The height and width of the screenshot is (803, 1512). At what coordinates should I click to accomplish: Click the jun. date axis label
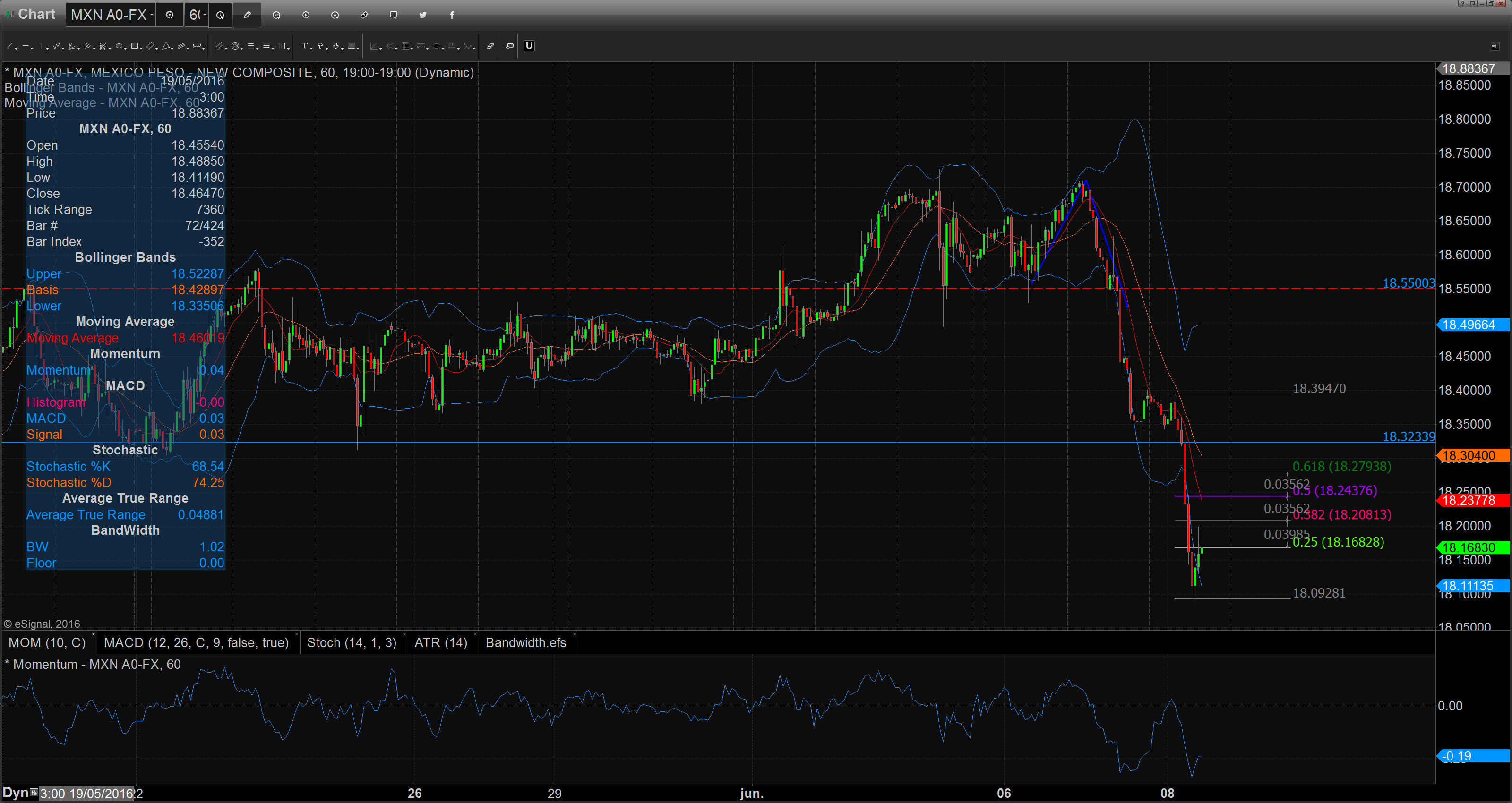click(751, 794)
